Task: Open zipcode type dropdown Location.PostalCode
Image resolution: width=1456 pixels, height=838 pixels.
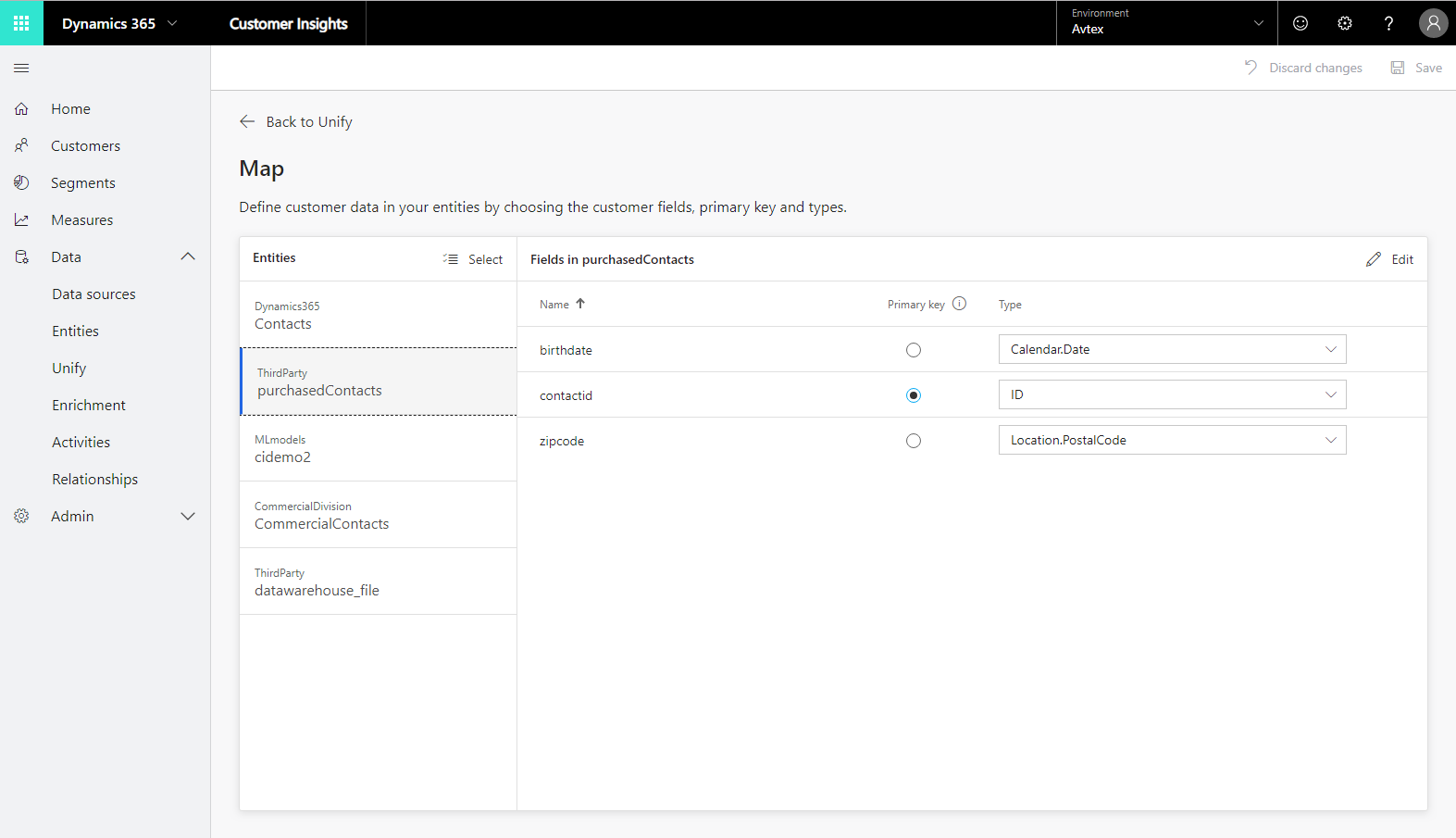Action: point(1172,440)
